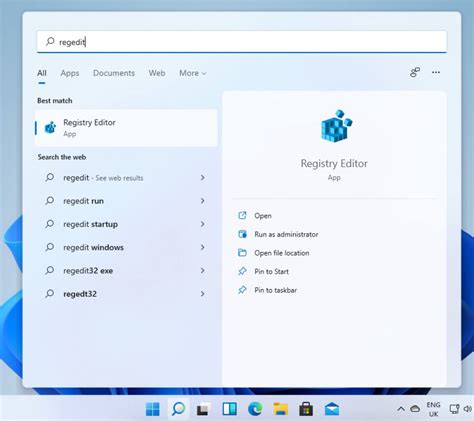Open Task View from the taskbar
Screen dimensions: 474x421
[x=204, y=409]
